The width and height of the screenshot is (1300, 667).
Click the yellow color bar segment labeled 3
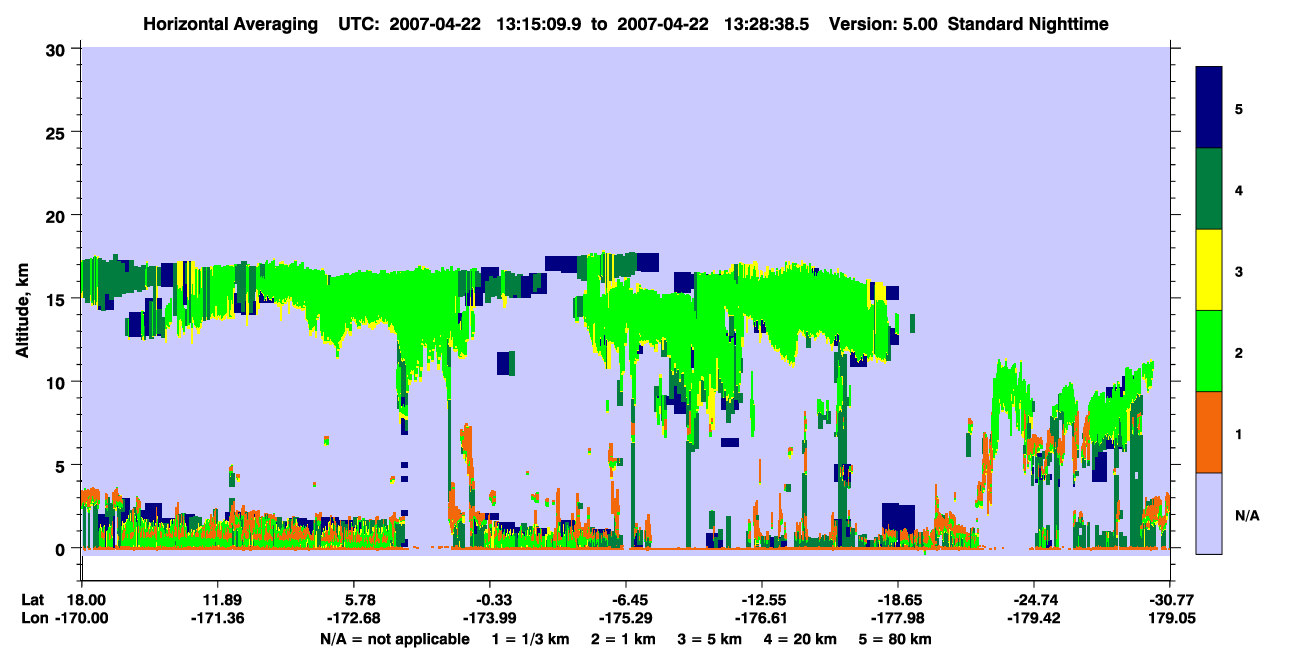click(1209, 269)
